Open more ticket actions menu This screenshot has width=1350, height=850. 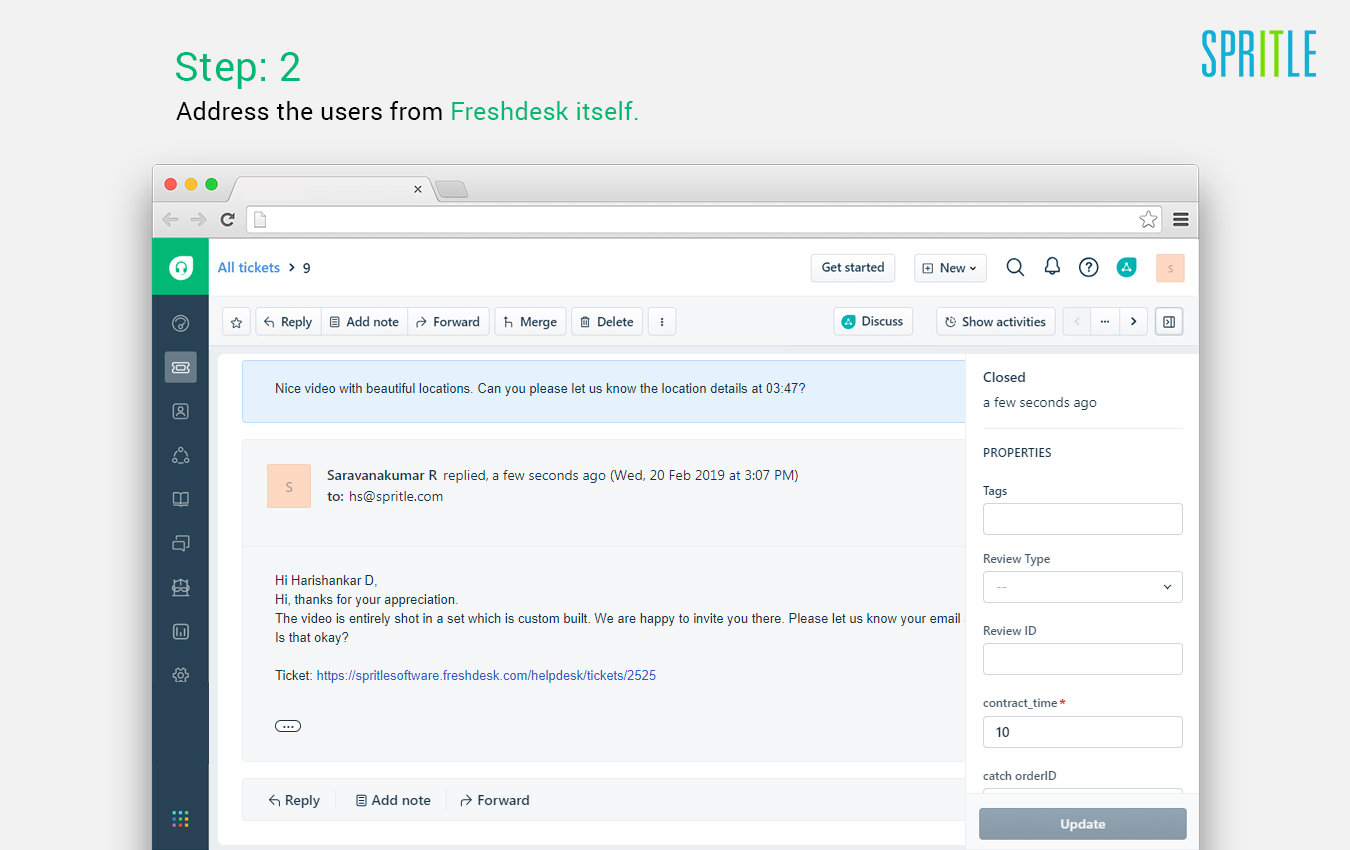pos(662,322)
